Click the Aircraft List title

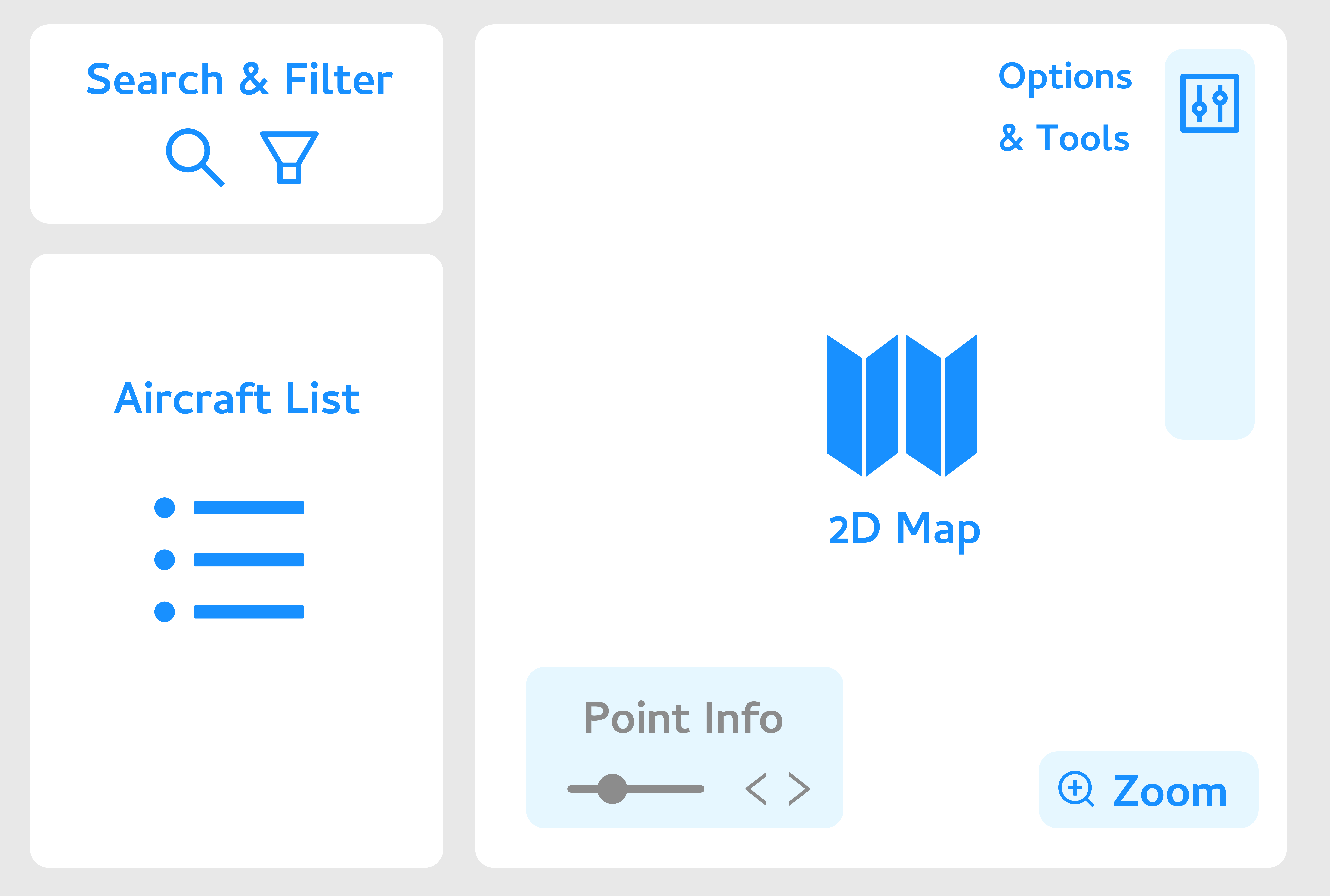237,398
